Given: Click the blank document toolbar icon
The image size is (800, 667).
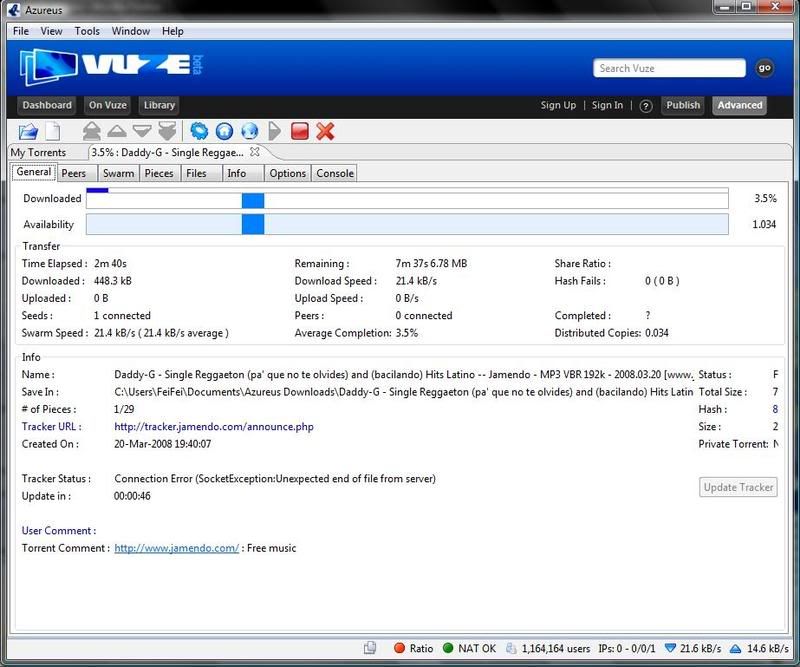Looking at the screenshot, I should click(x=53, y=132).
